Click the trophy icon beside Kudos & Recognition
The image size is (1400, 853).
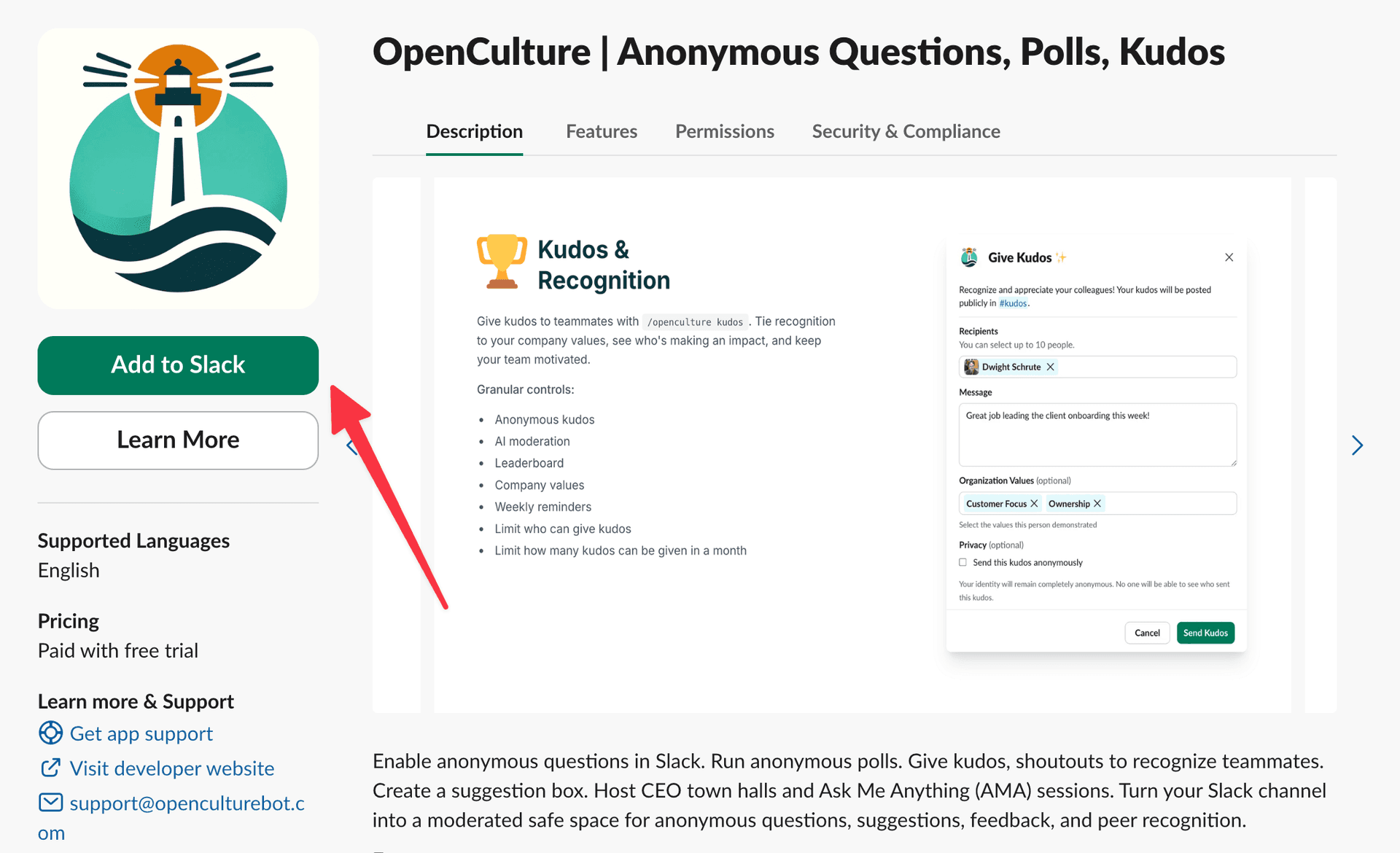(x=500, y=262)
